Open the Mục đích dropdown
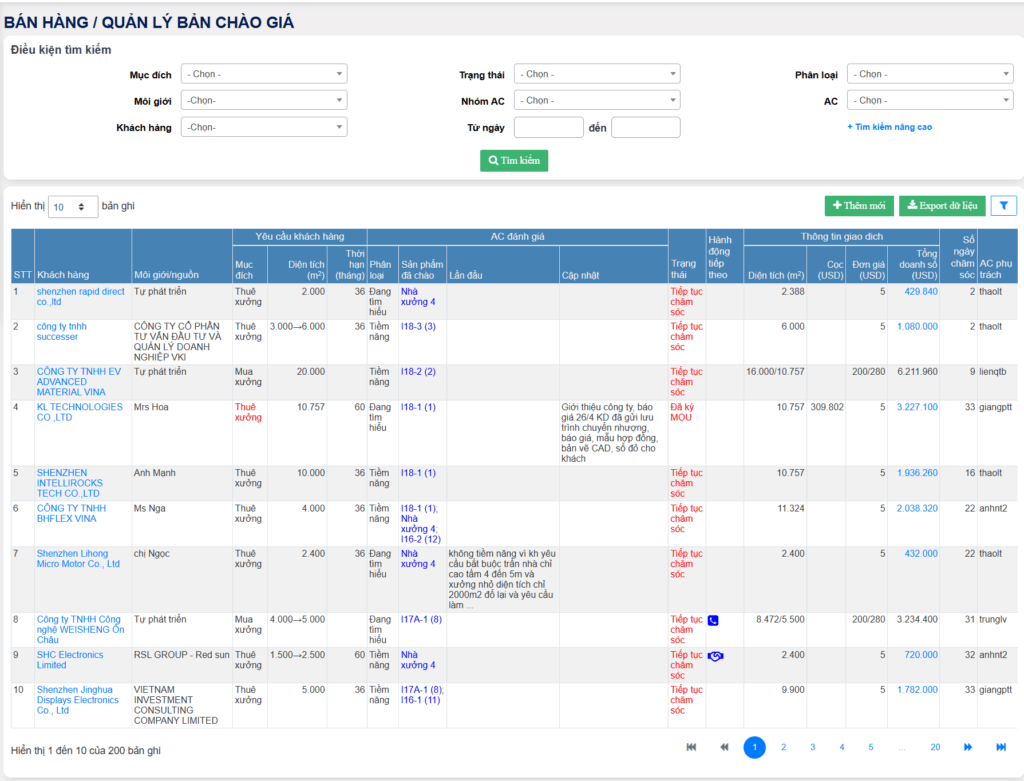This screenshot has height=781, width=1024. pyautogui.click(x=264, y=74)
